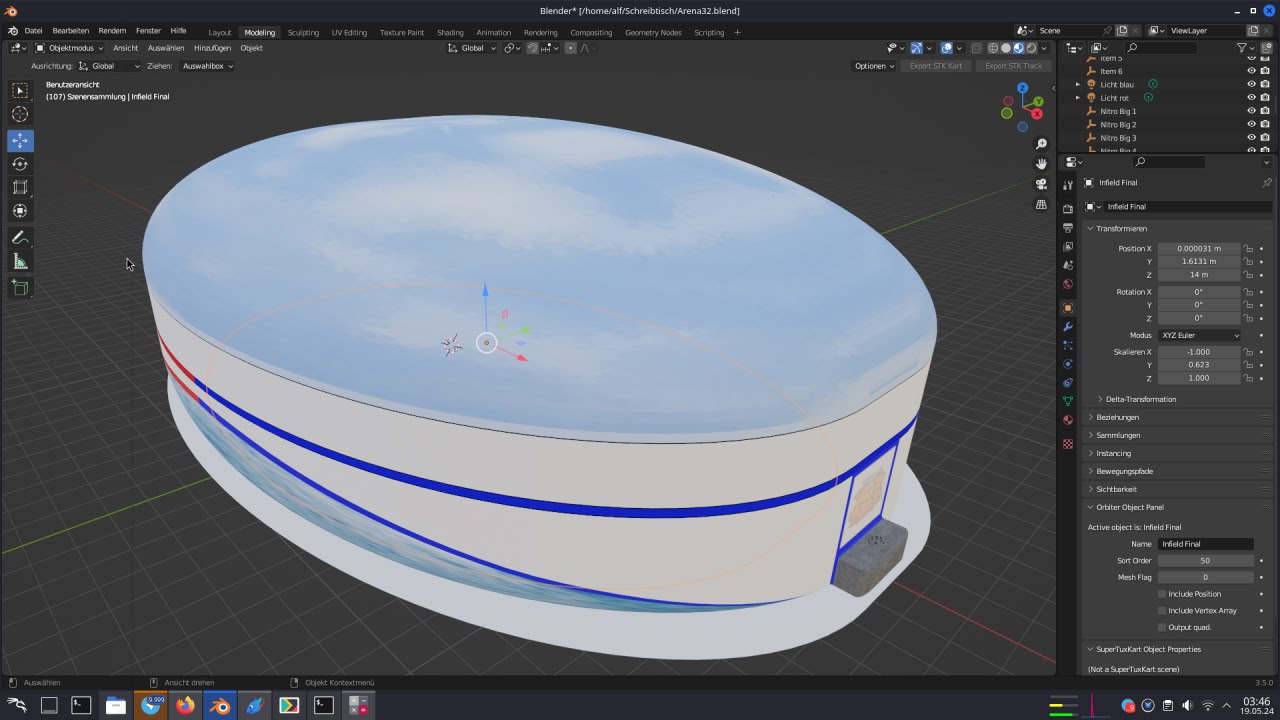
Task: Check the Include Vertex Array option
Action: pyautogui.click(x=1162, y=610)
